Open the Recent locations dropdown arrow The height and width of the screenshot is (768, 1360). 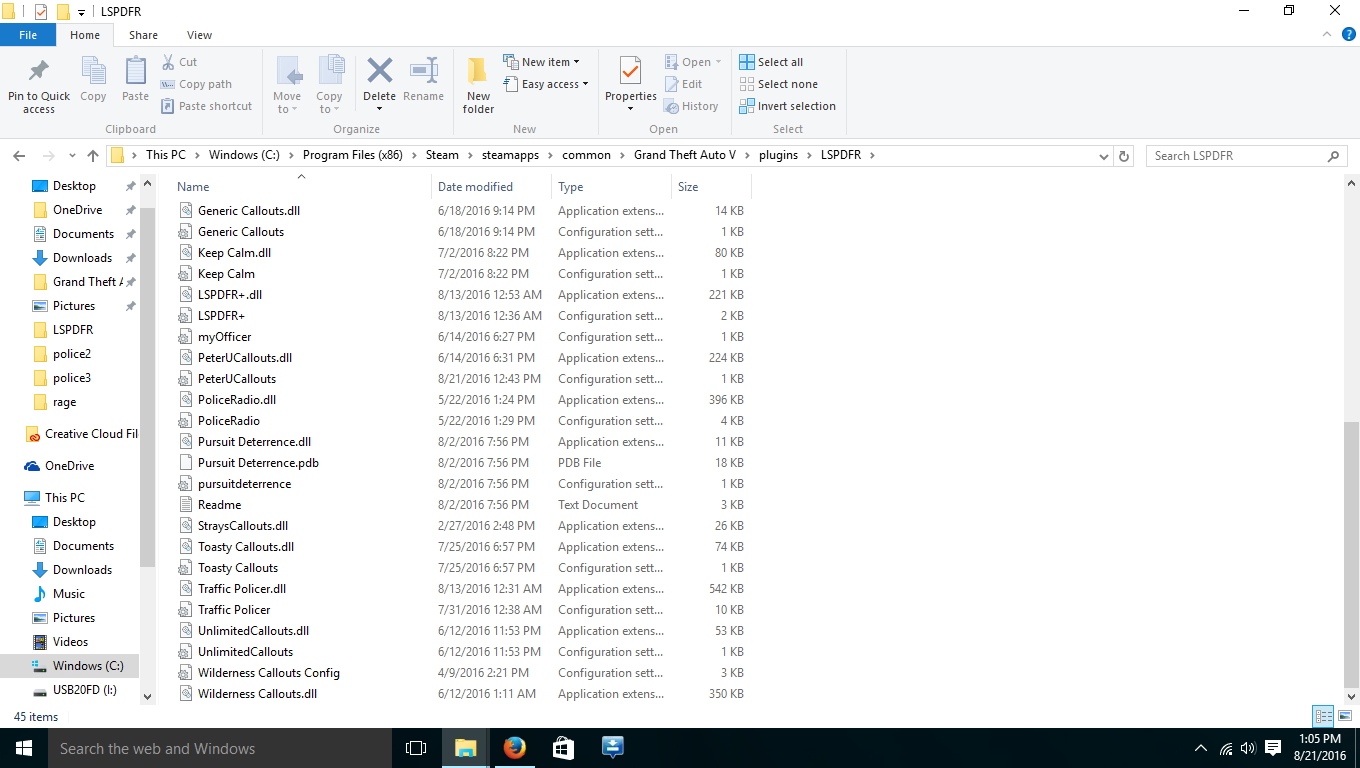click(x=72, y=156)
